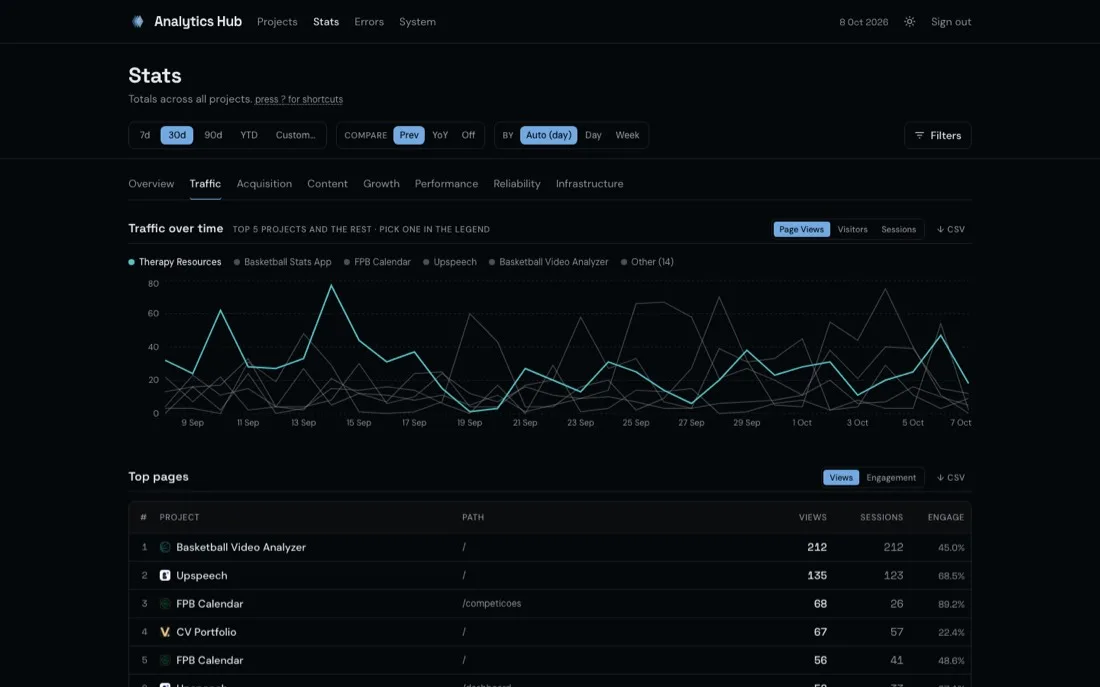Click the /competicoes path cell
Viewport: 1100px width, 687px height.
(492, 603)
